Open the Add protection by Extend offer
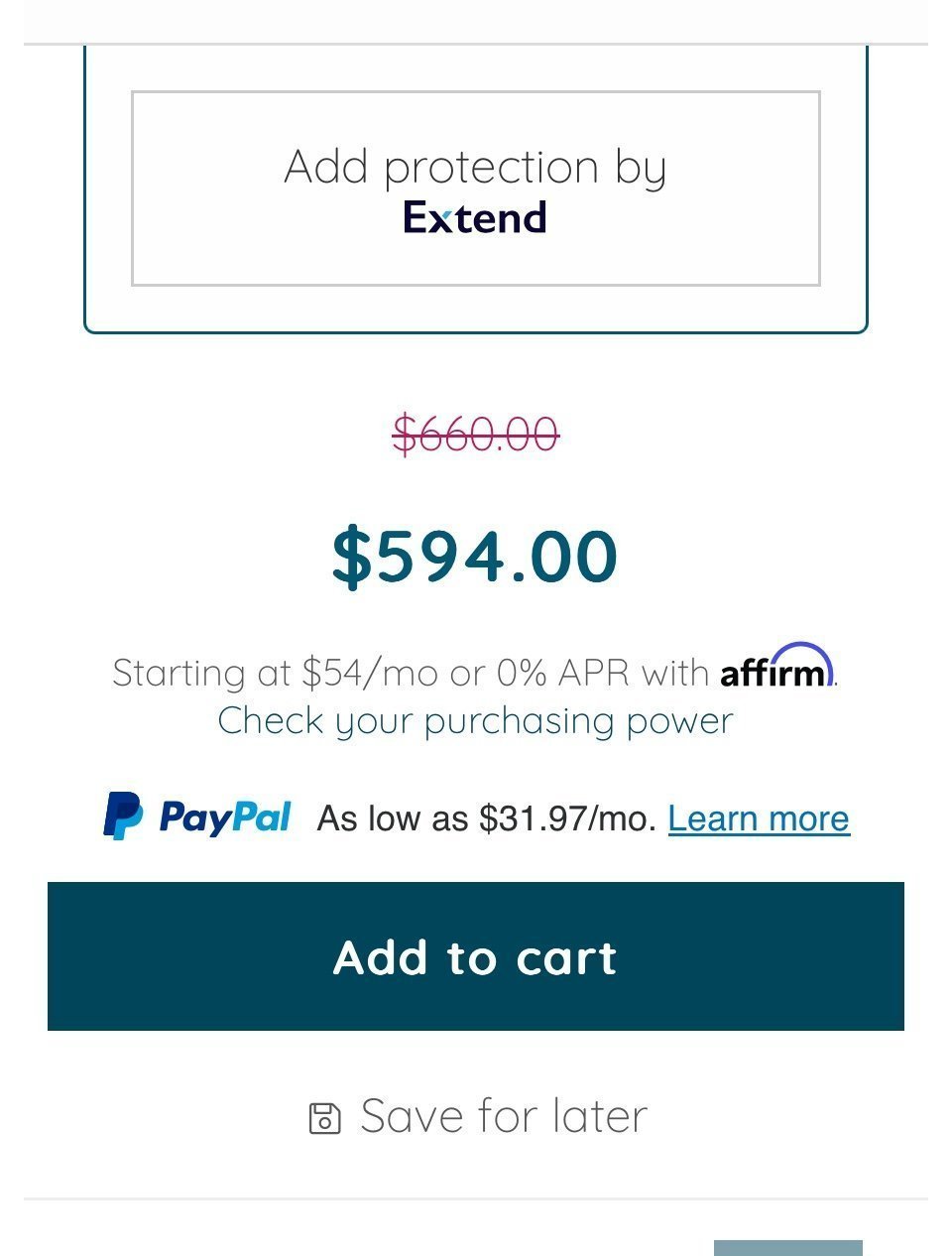Viewport: 952px width, 1256px height. click(x=476, y=188)
